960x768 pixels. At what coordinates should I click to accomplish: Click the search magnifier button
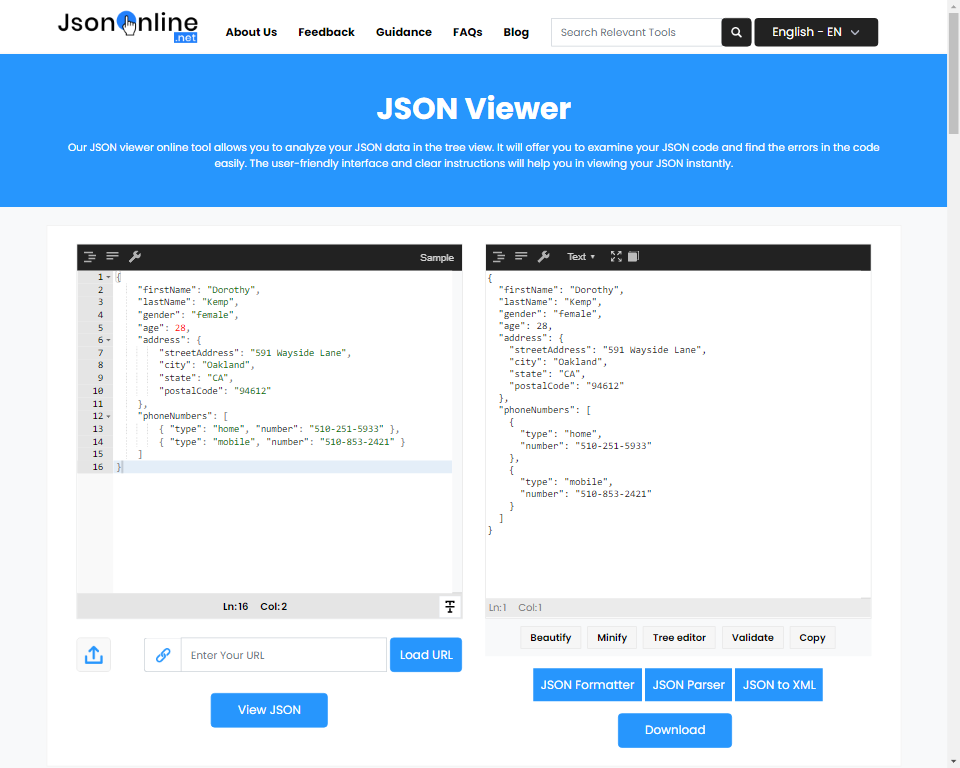point(736,32)
